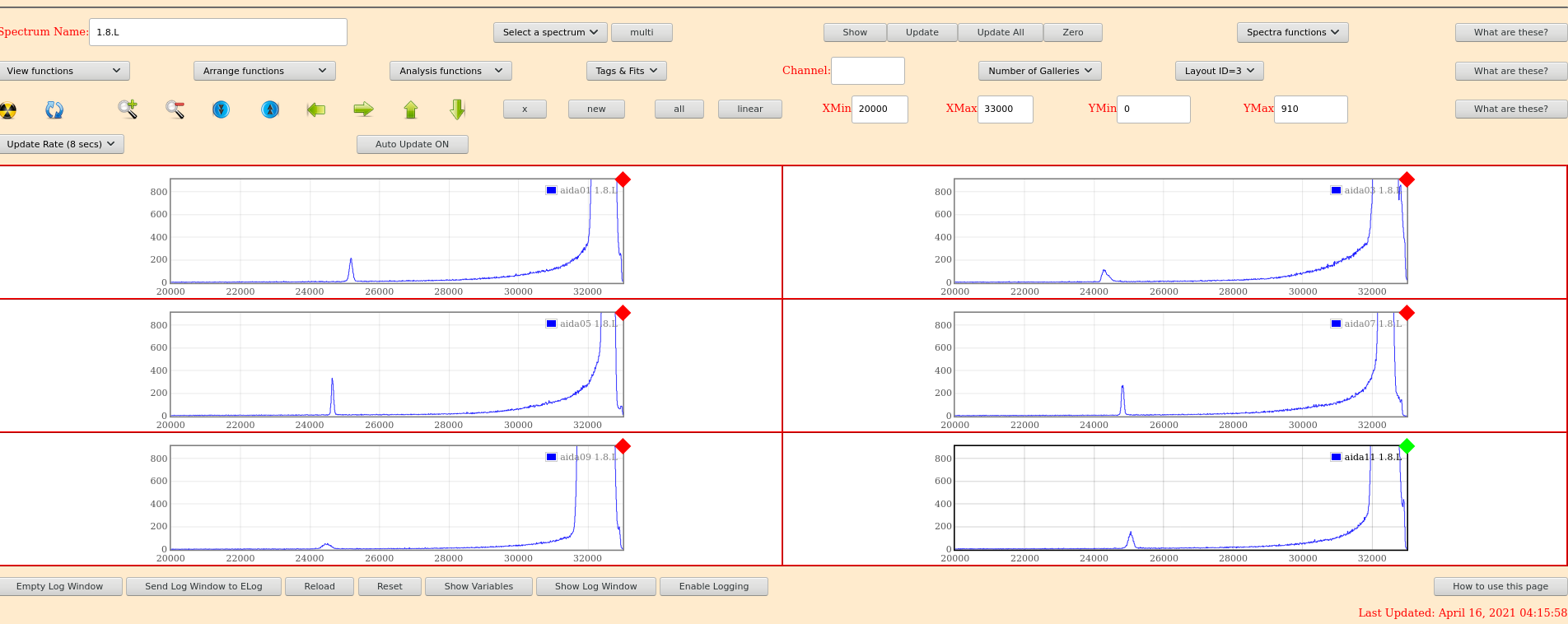Toggle the Auto Update ON button
The height and width of the screenshot is (624, 1568).
click(x=412, y=144)
